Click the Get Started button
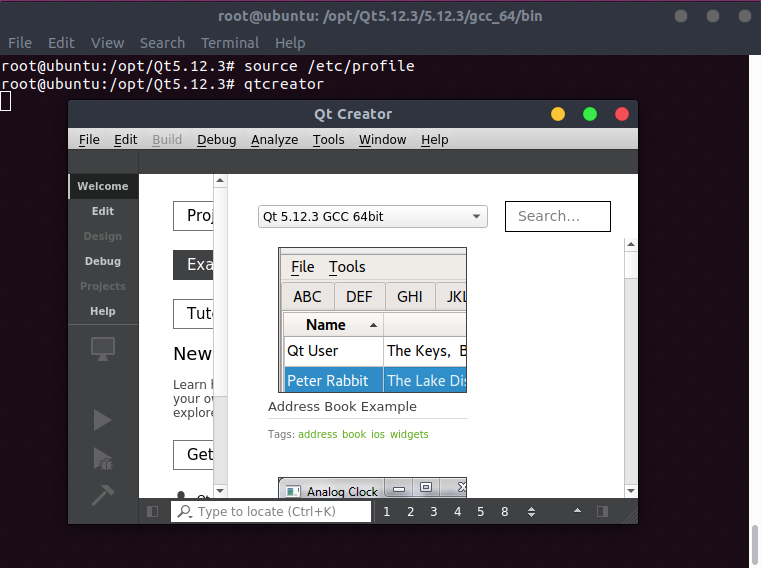 (193, 455)
